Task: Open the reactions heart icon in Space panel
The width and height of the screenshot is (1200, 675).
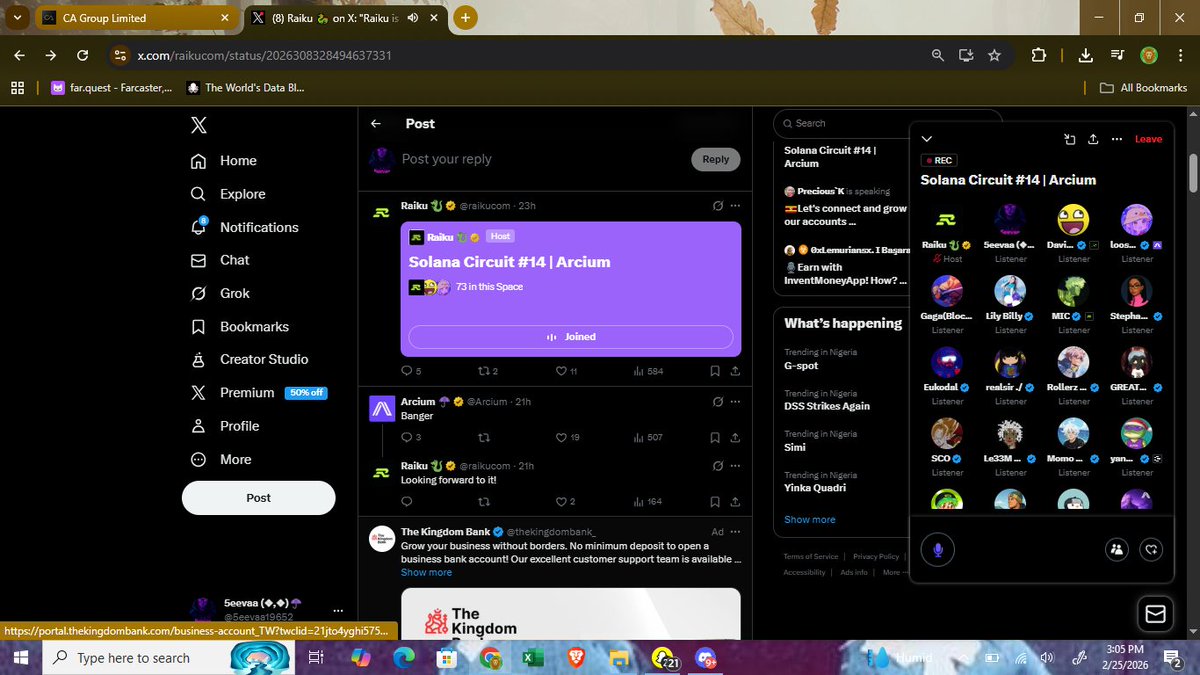Action: coord(1151,548)
